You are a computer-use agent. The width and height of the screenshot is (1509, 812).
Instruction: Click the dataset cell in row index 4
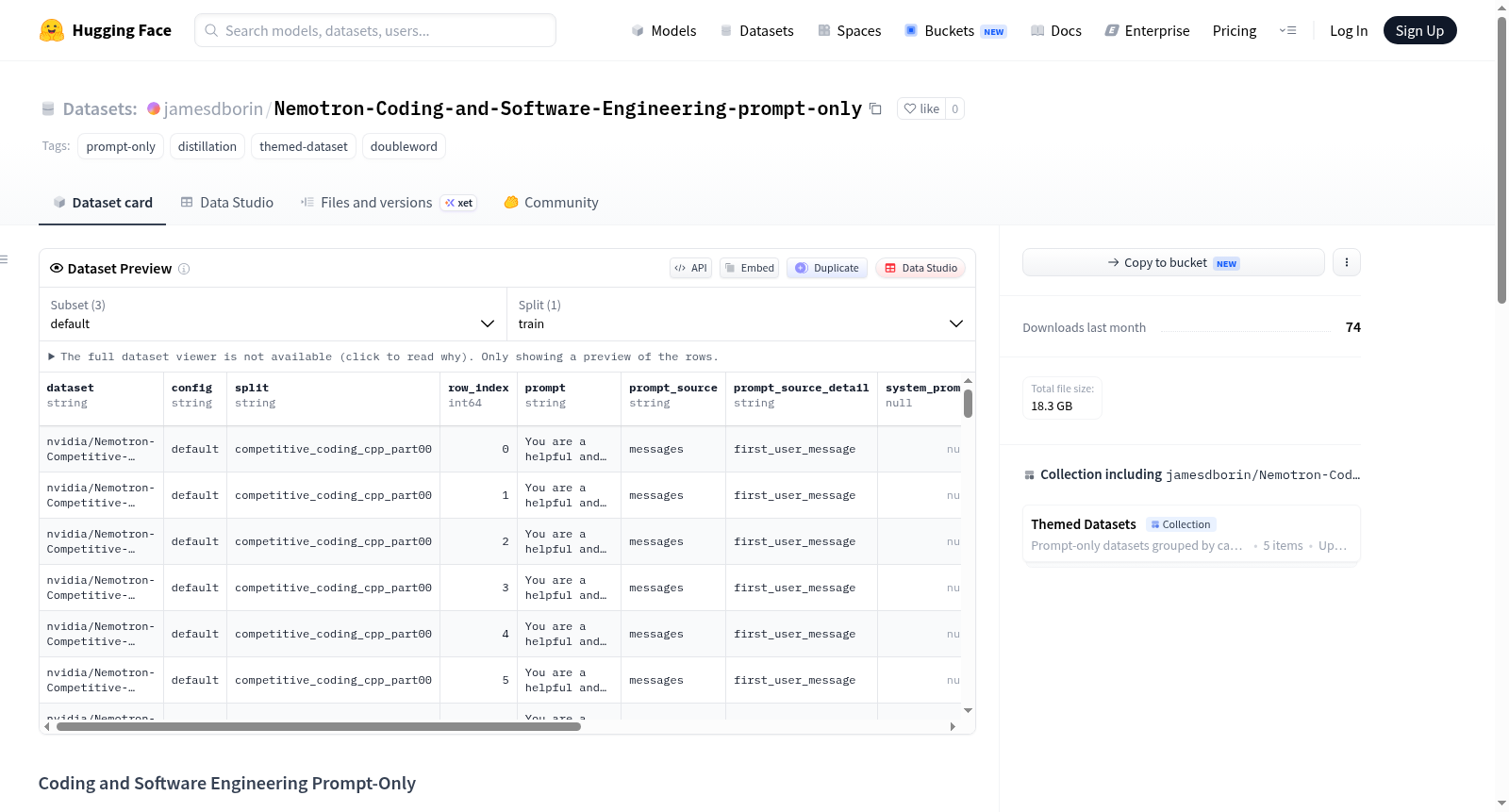[x=101, y=634]
